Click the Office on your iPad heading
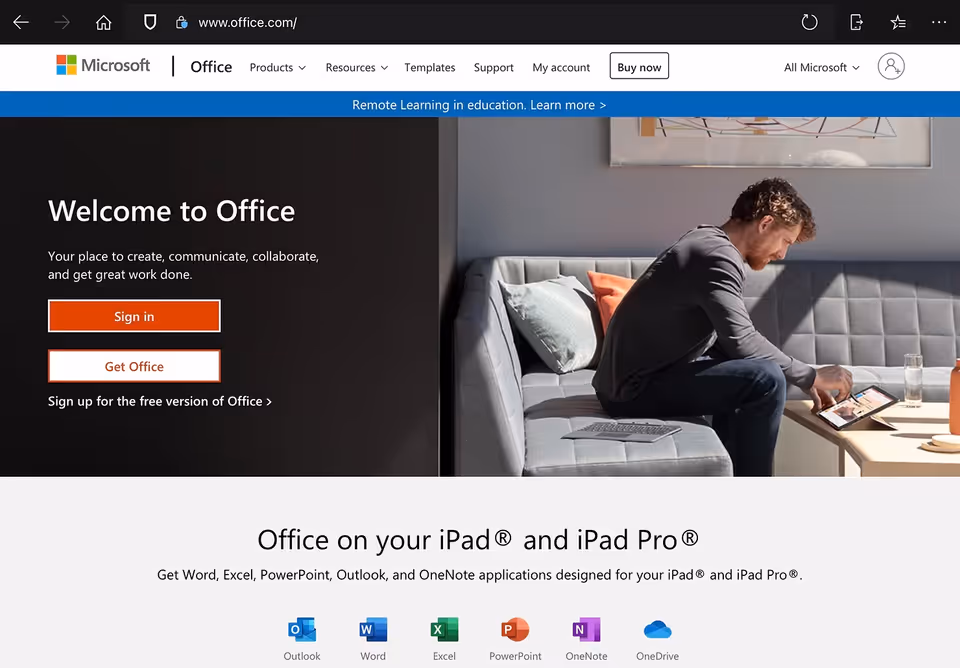 click(x=478, y=540)
